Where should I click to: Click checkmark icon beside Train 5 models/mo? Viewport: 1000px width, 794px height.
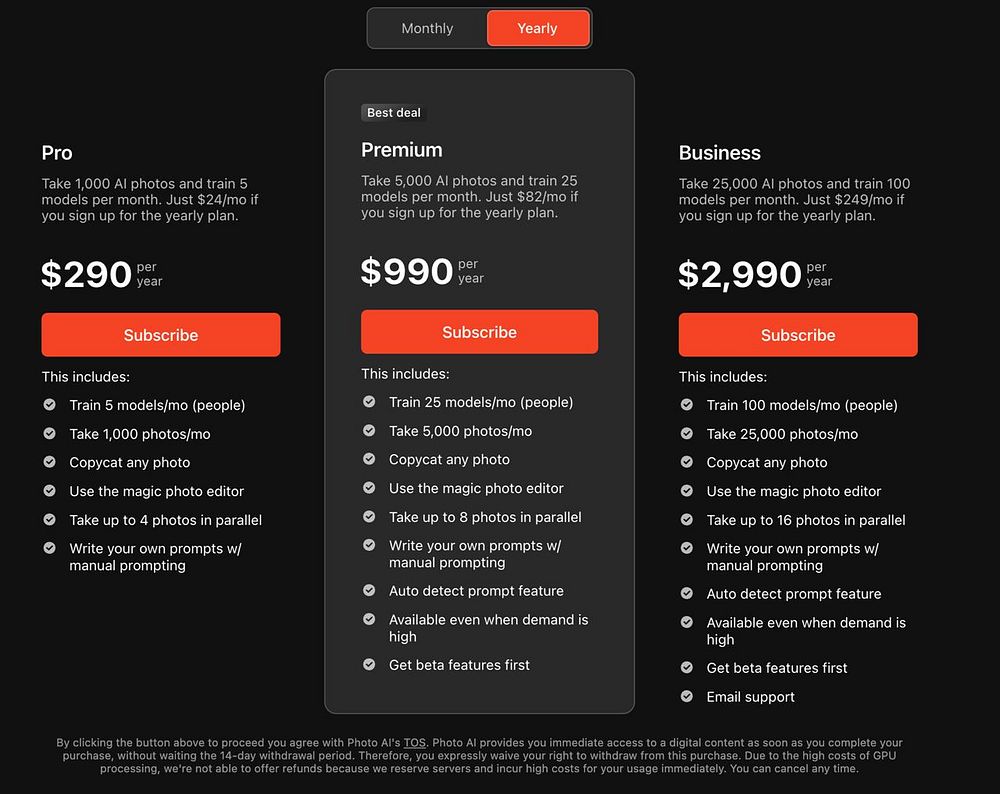49,404
